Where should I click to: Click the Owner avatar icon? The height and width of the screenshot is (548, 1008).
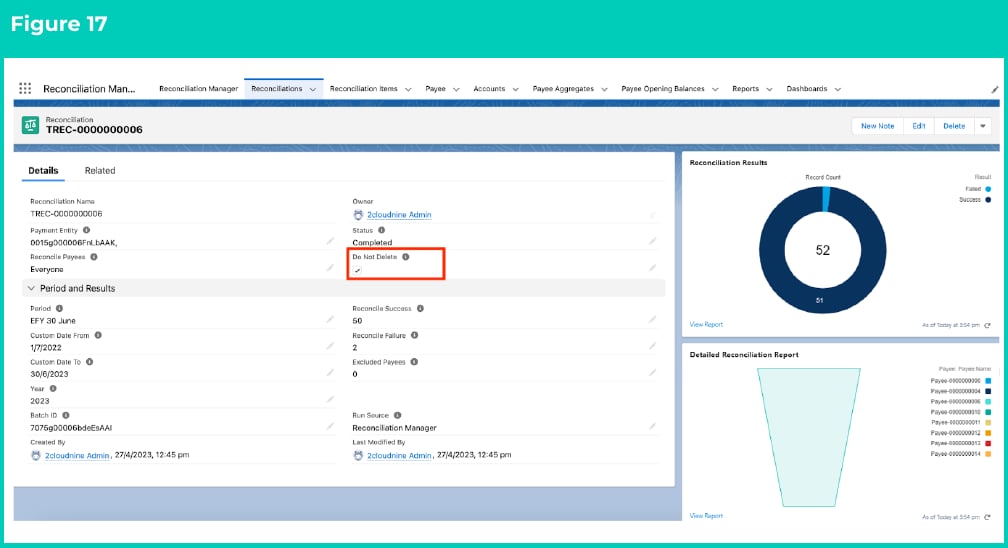tap(358, 215)
